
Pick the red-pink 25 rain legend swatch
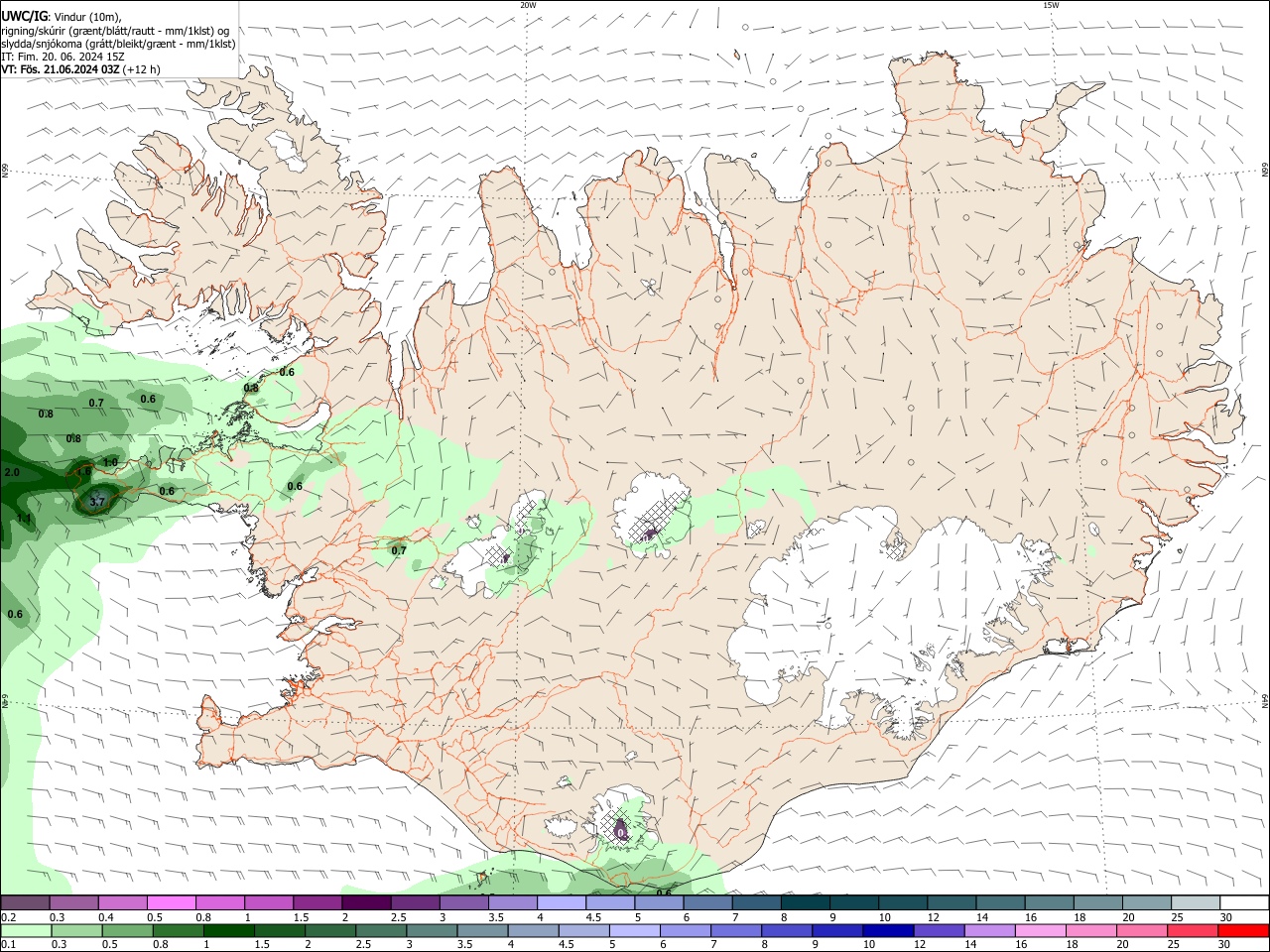click(1193, 930)
